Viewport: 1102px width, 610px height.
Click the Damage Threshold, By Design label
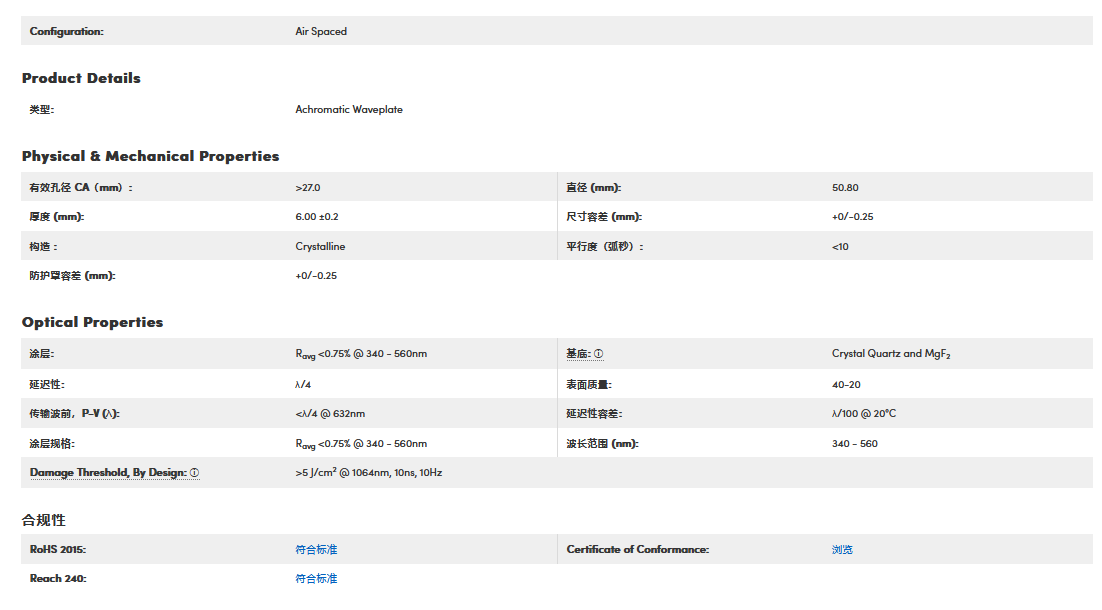pos(108,473)
